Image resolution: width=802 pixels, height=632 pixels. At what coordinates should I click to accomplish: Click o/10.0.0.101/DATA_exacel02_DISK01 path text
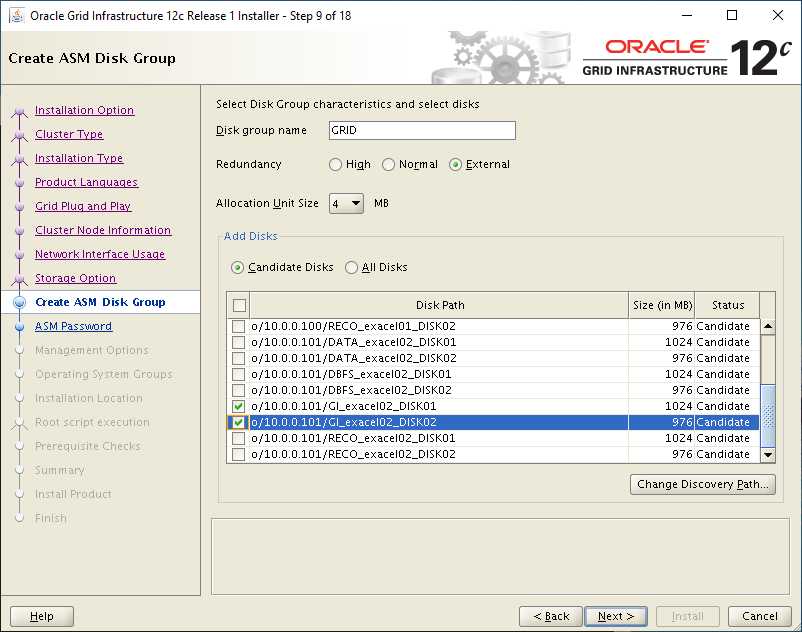[x=353, y=342]
